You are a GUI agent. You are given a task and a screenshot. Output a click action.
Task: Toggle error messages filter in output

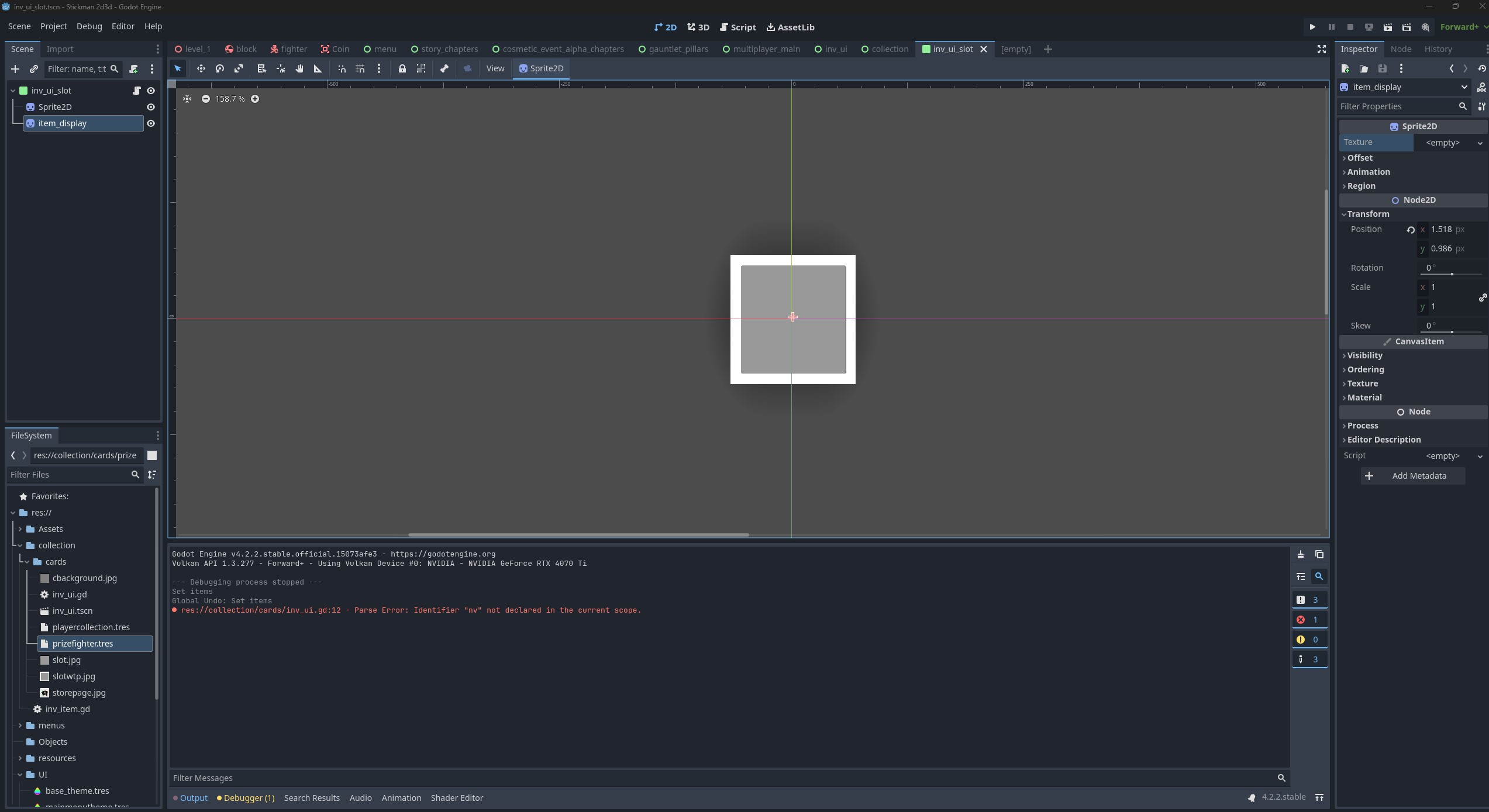click(x=1309, y=620)
